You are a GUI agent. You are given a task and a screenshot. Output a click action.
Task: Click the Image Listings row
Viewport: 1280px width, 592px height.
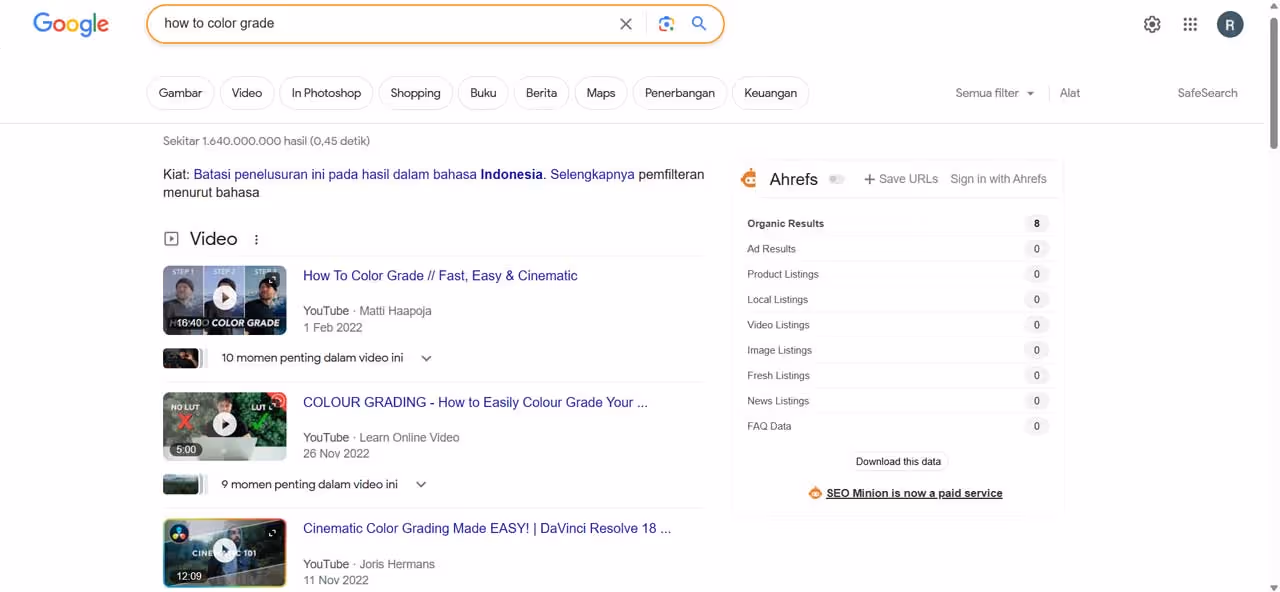coord(897,350)
